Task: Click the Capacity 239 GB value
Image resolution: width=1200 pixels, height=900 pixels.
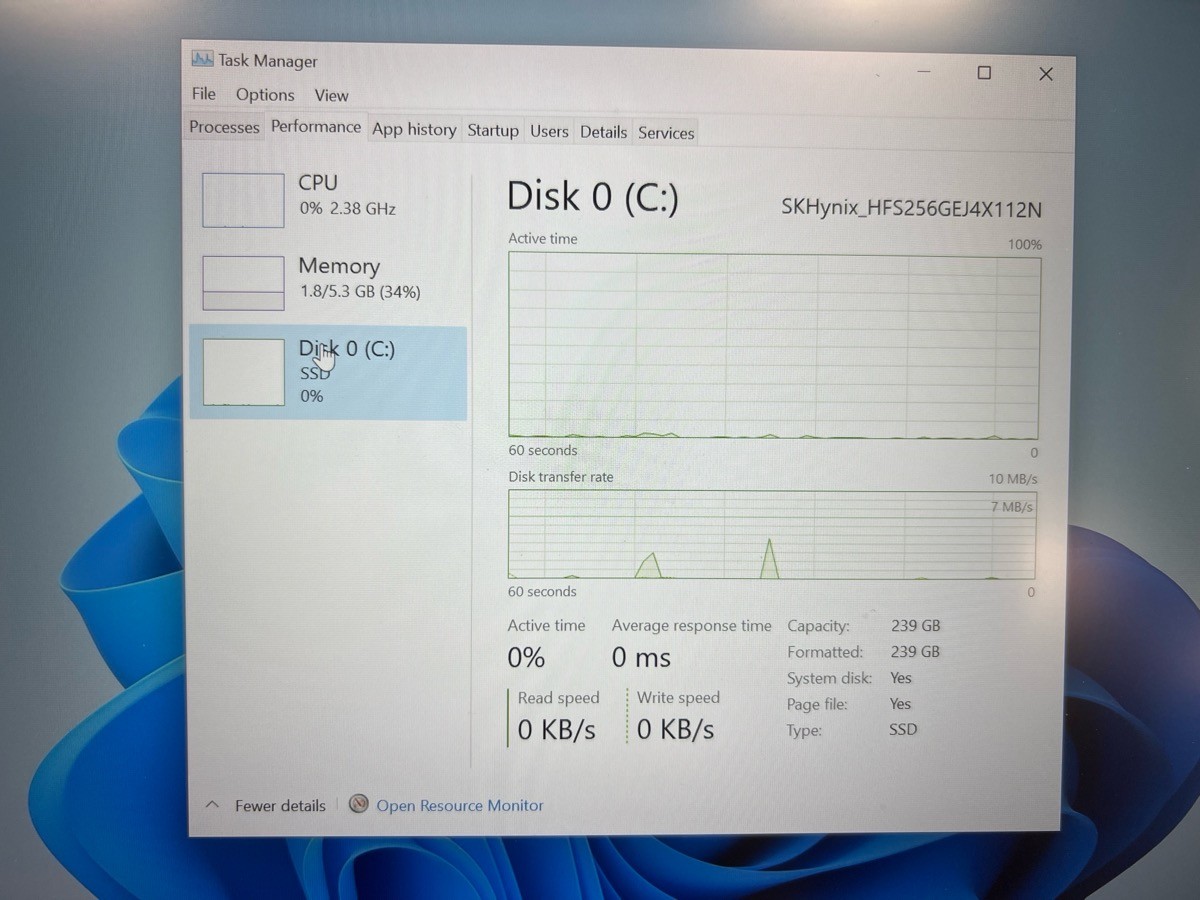Action: click(x=915, y=625)
